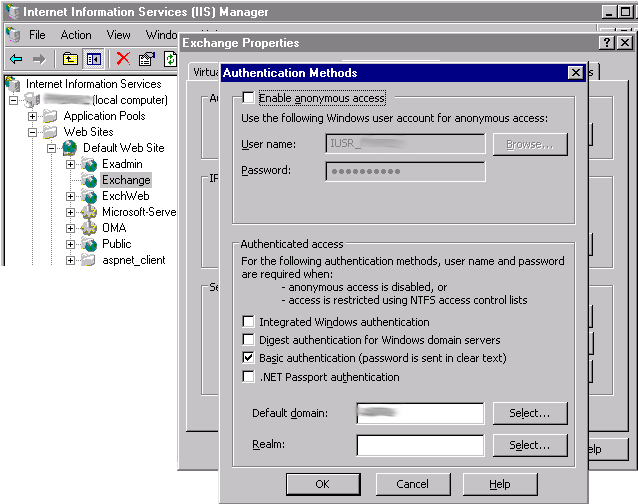Click the Forward arrow toolbar icon
This screenshot has height=504, width=638.
39,59
